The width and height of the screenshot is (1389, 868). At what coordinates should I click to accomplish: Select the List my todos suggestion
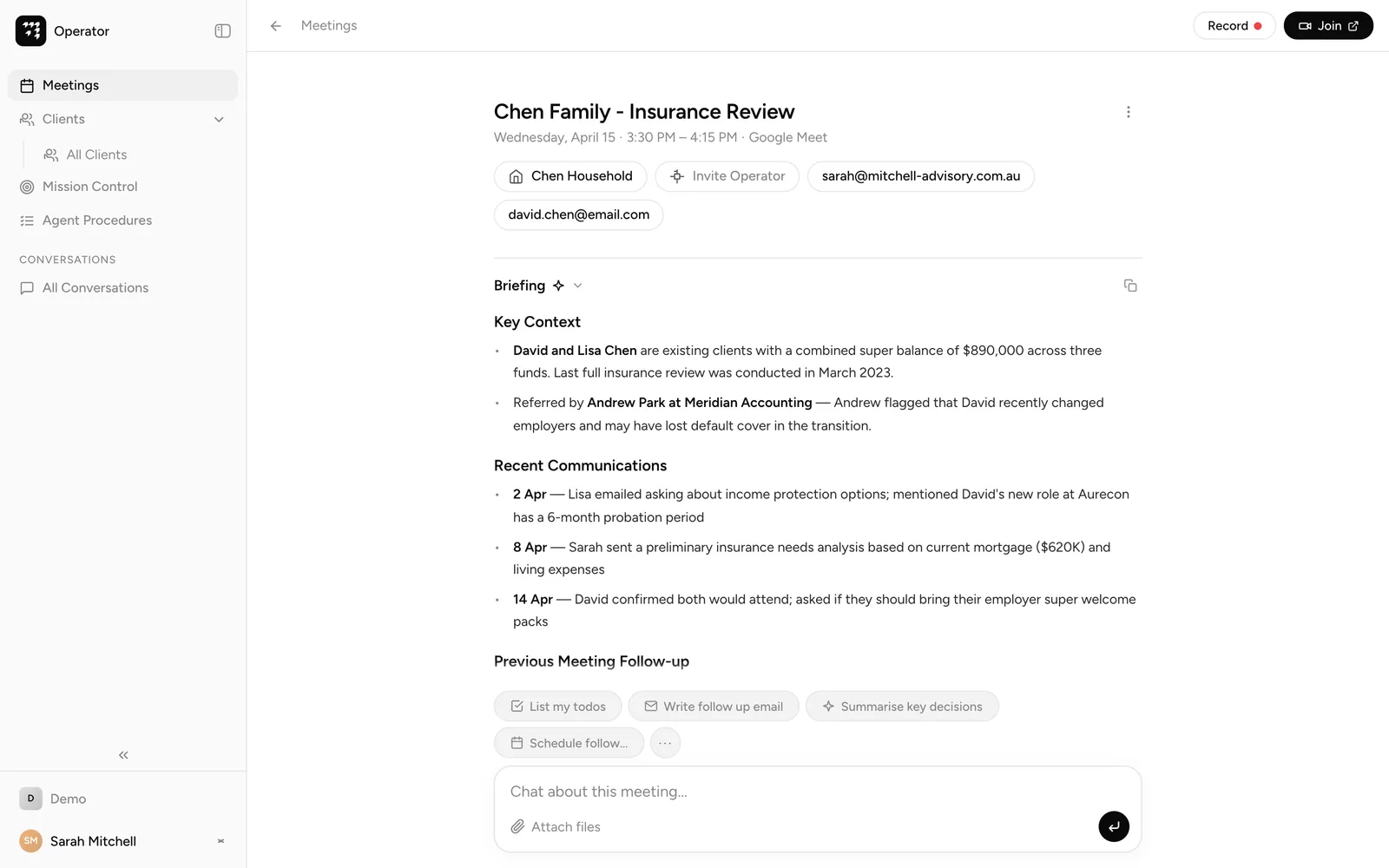click(x=557, y=707)
